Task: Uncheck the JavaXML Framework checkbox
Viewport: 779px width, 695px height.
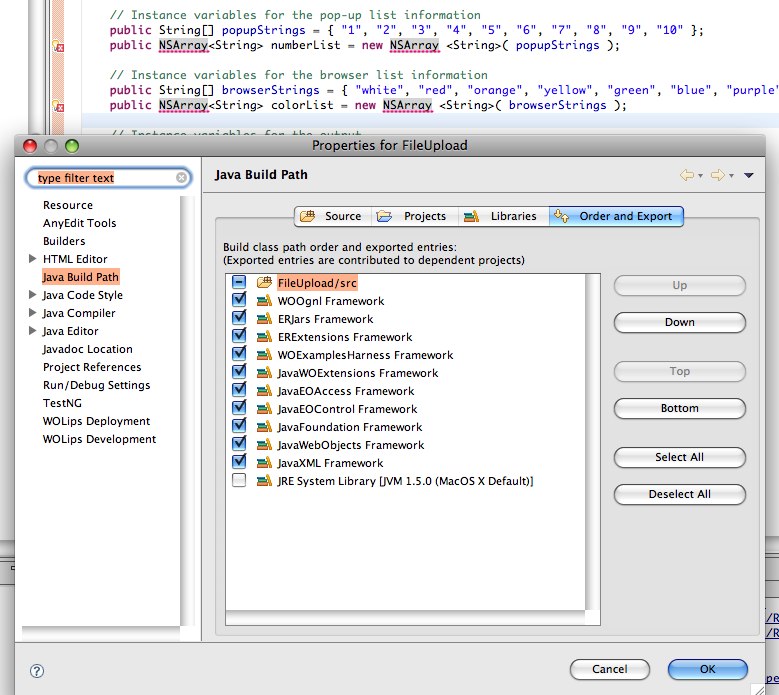Action: pos(239,462)
